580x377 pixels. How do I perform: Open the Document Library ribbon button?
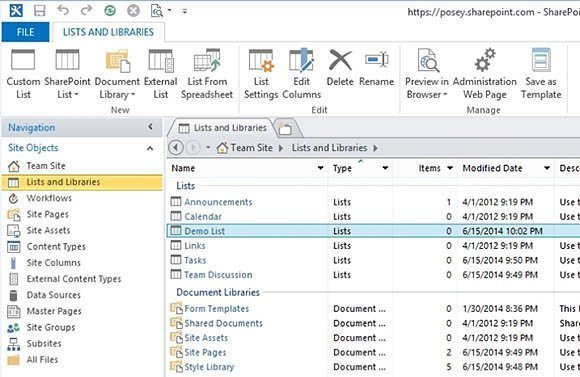(117, 74)
